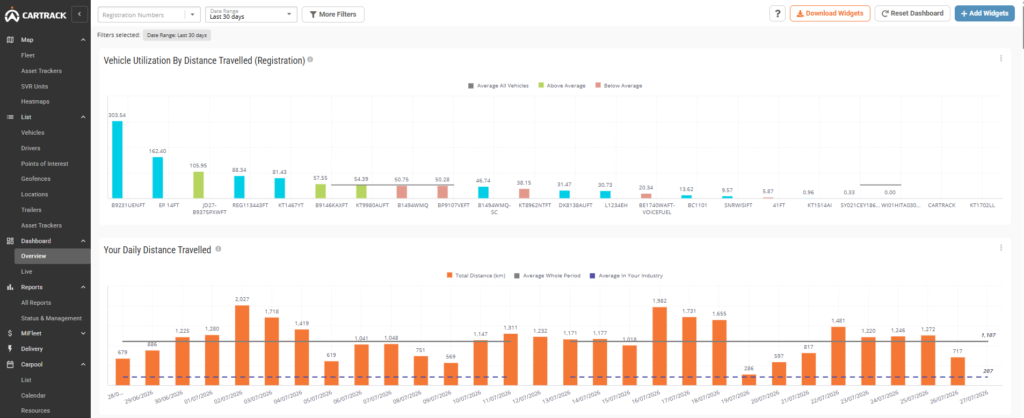Click the orange 2,027 bar for 02/07/2026

pos(242,345)
